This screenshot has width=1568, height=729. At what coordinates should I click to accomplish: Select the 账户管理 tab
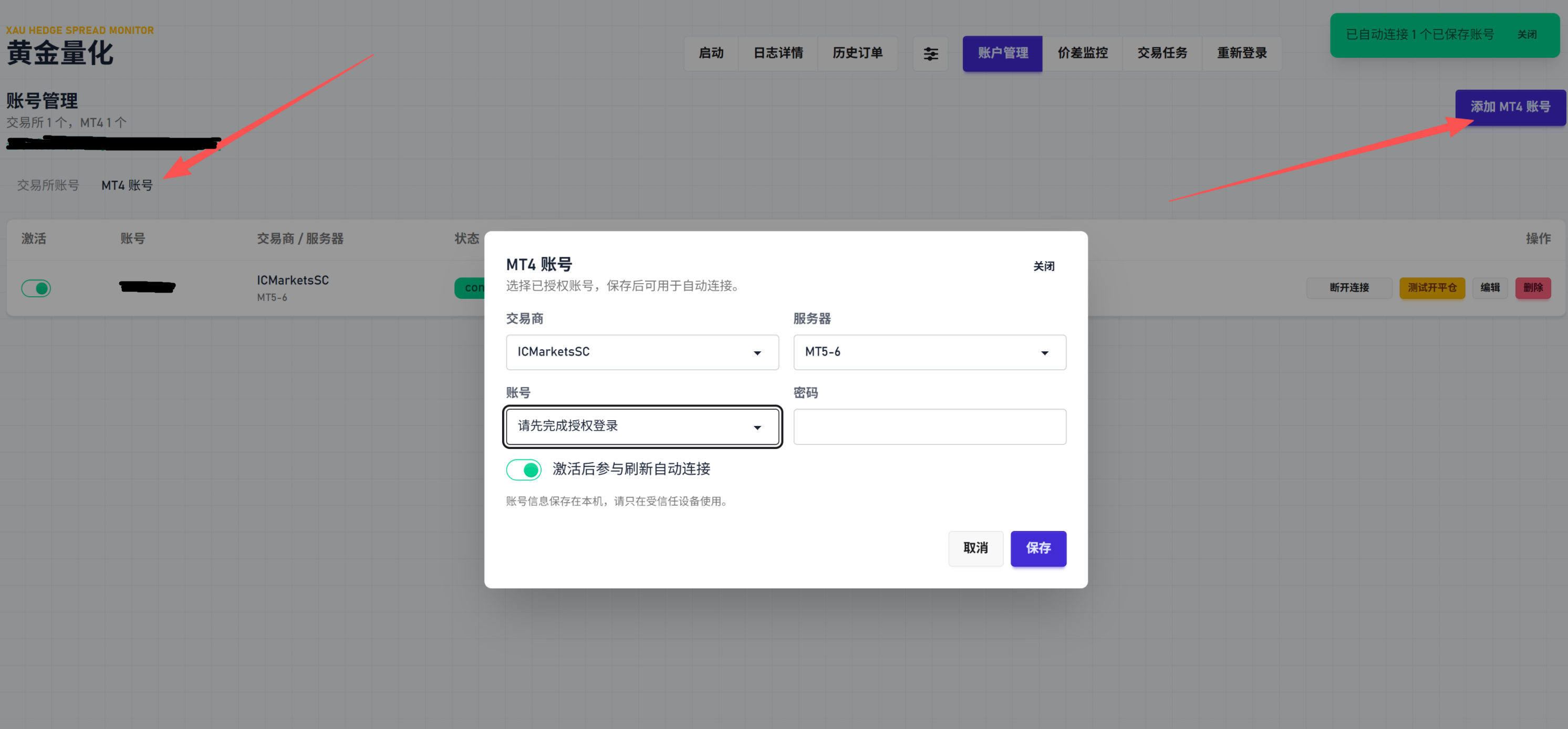[1002, 54]
